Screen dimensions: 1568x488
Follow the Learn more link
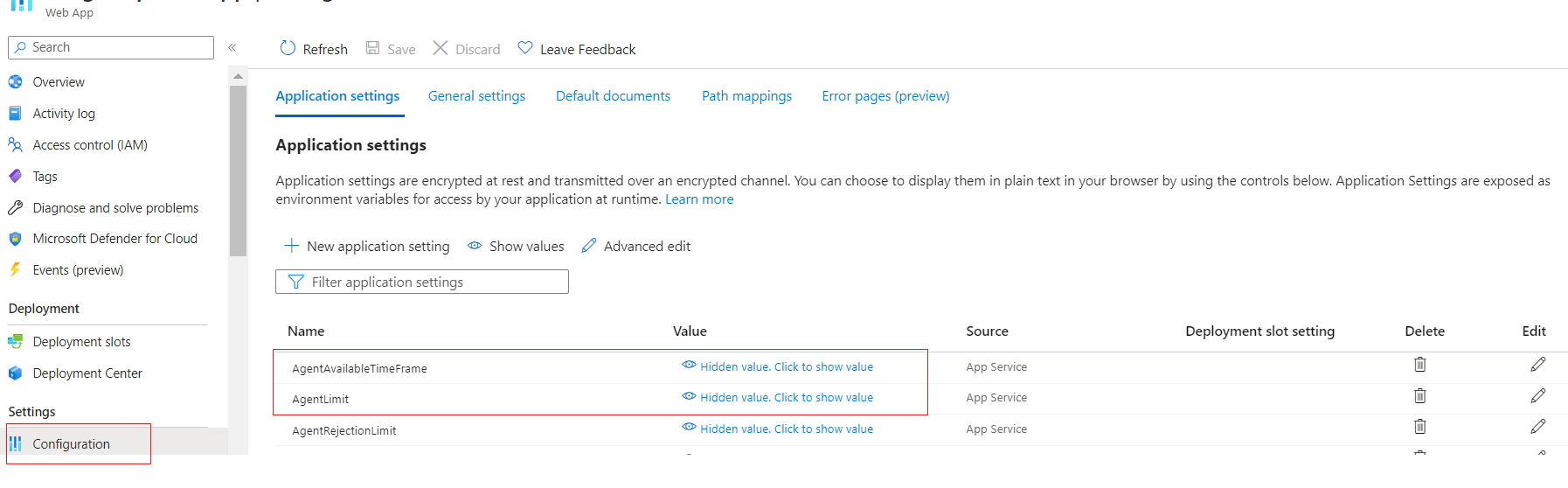[699, 199]
